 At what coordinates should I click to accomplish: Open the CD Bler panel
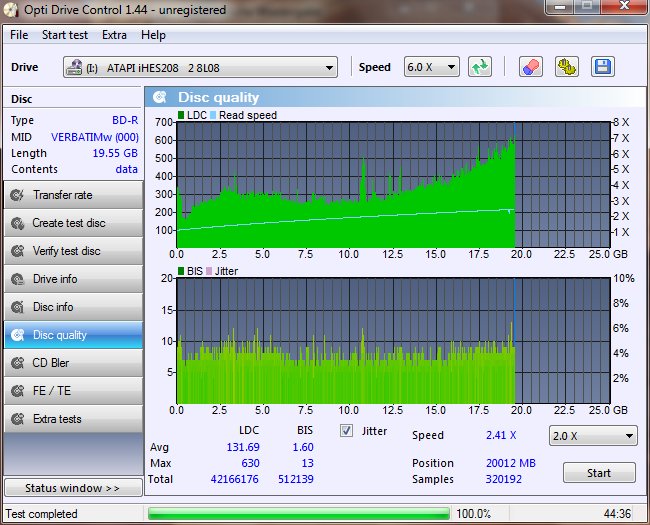(73, 363)
